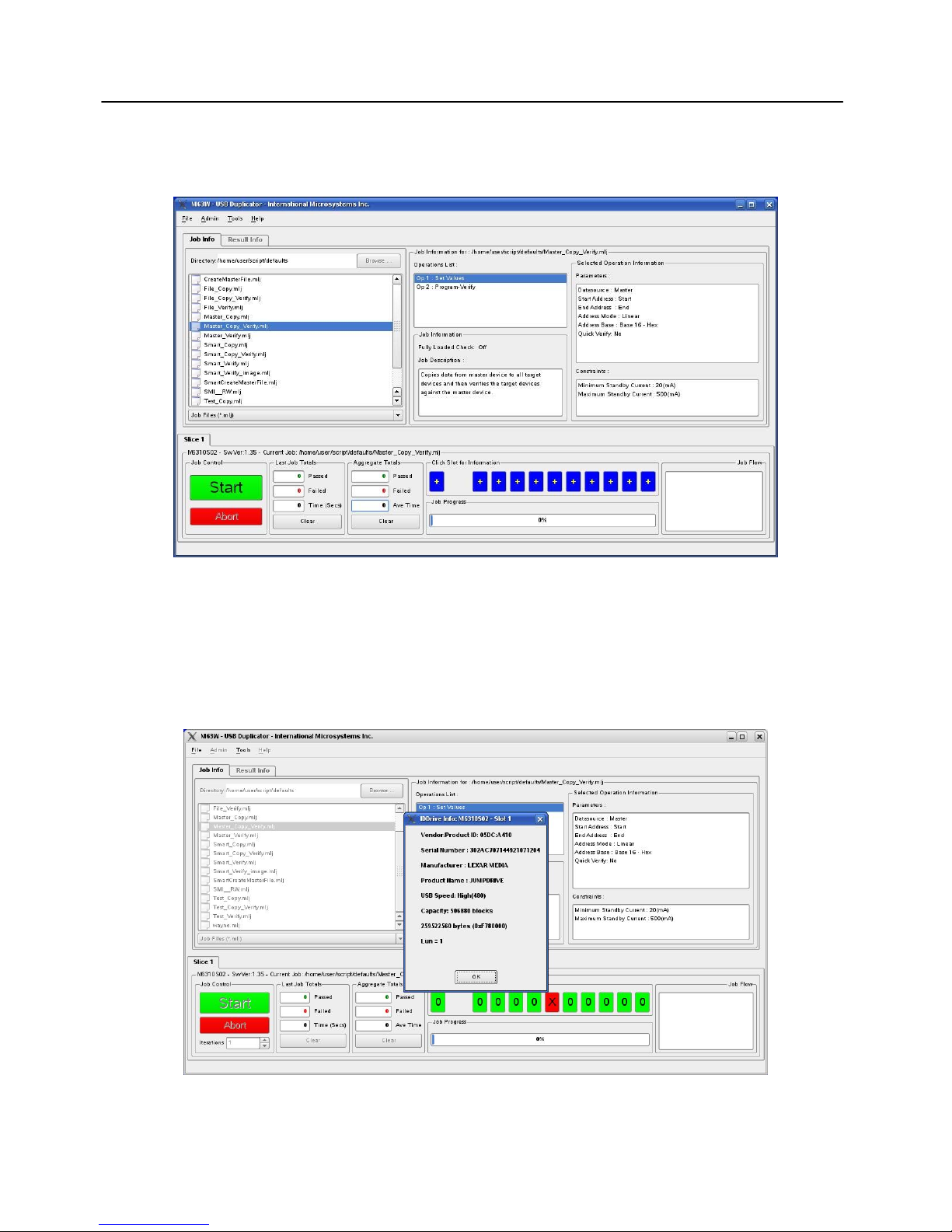The height and width of the screenshot is (1232, 952).
Task: Open File menu in lower screenshot window
Action: point(197,750)
